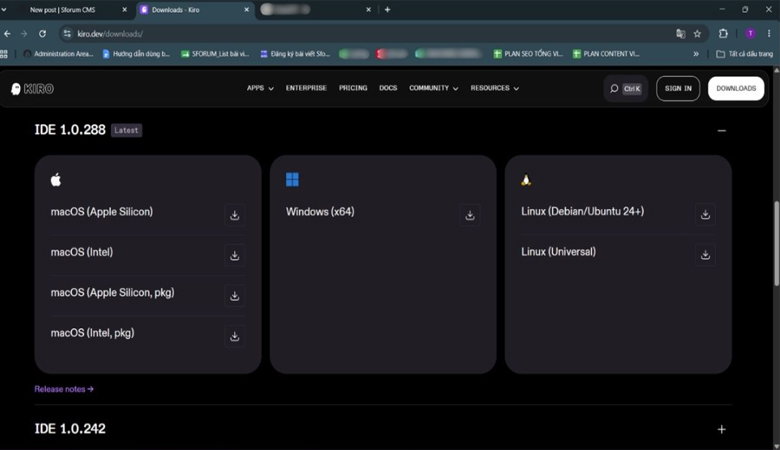Click the page vertical scrollbar thumb

[776, 243]
